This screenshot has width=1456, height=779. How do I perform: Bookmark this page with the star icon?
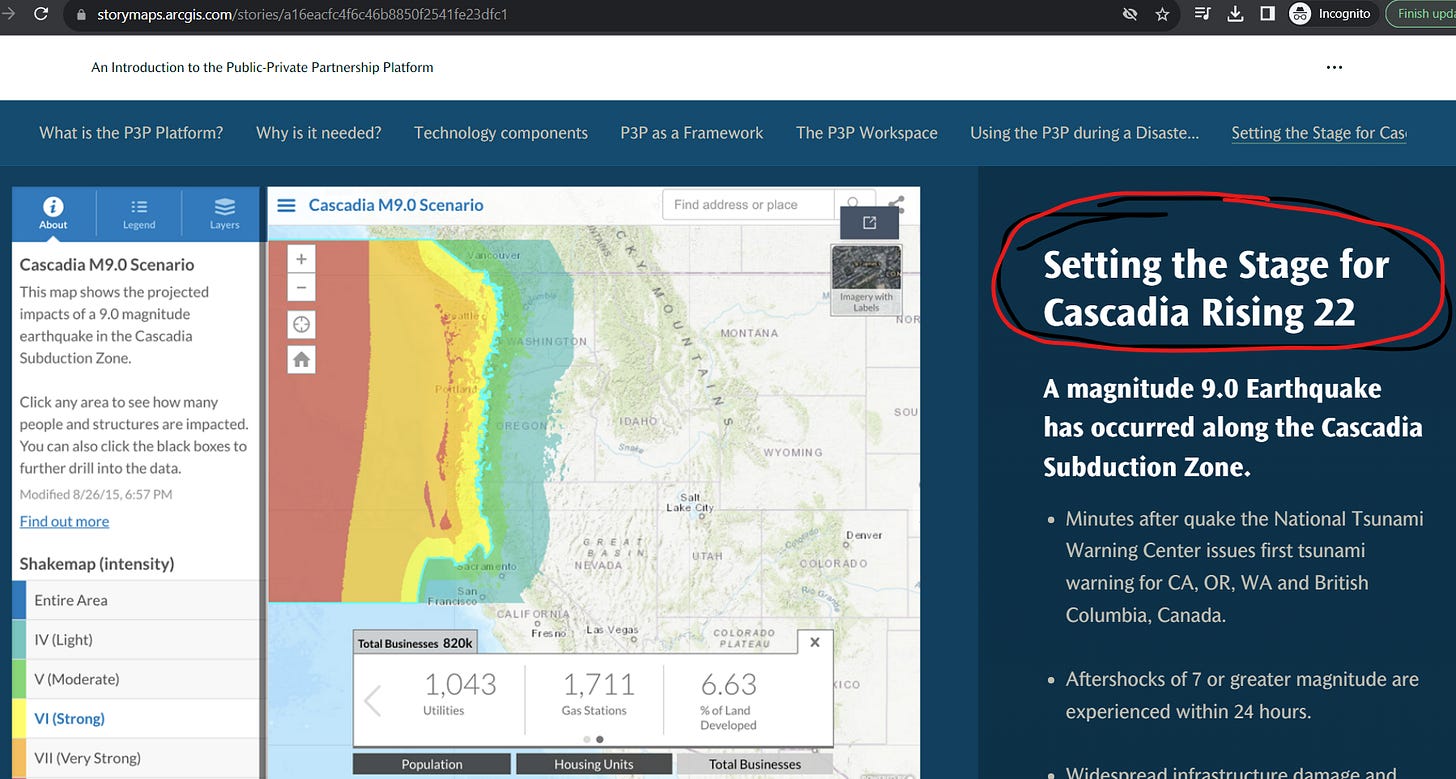[x=1162, y=14]
